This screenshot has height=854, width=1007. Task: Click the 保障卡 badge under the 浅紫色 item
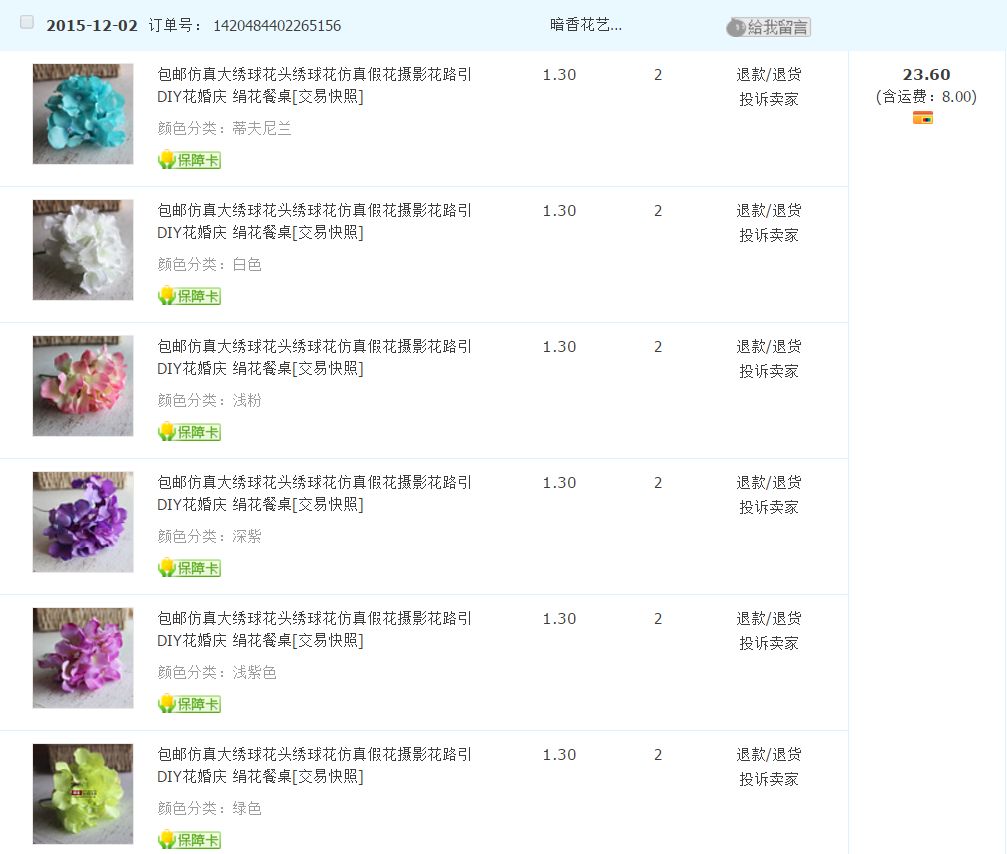click(x=189, y=704)
